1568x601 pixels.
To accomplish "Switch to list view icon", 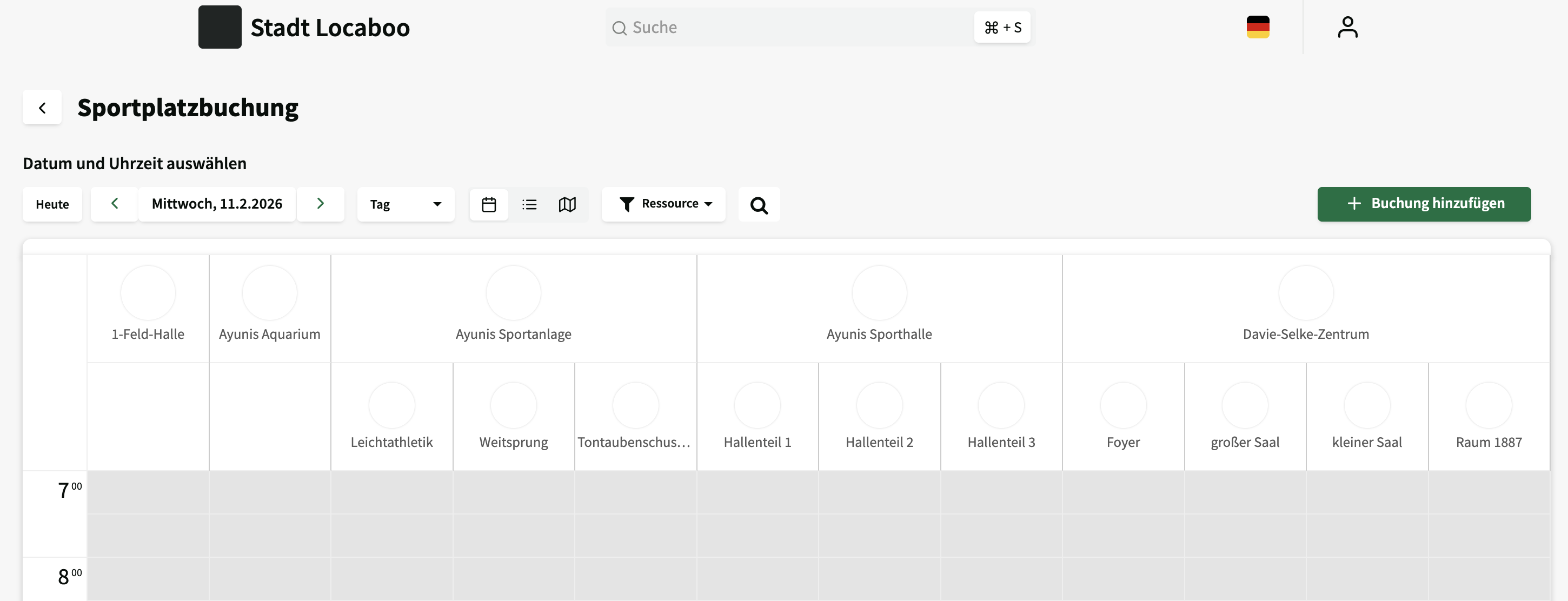I will (529, 204).
